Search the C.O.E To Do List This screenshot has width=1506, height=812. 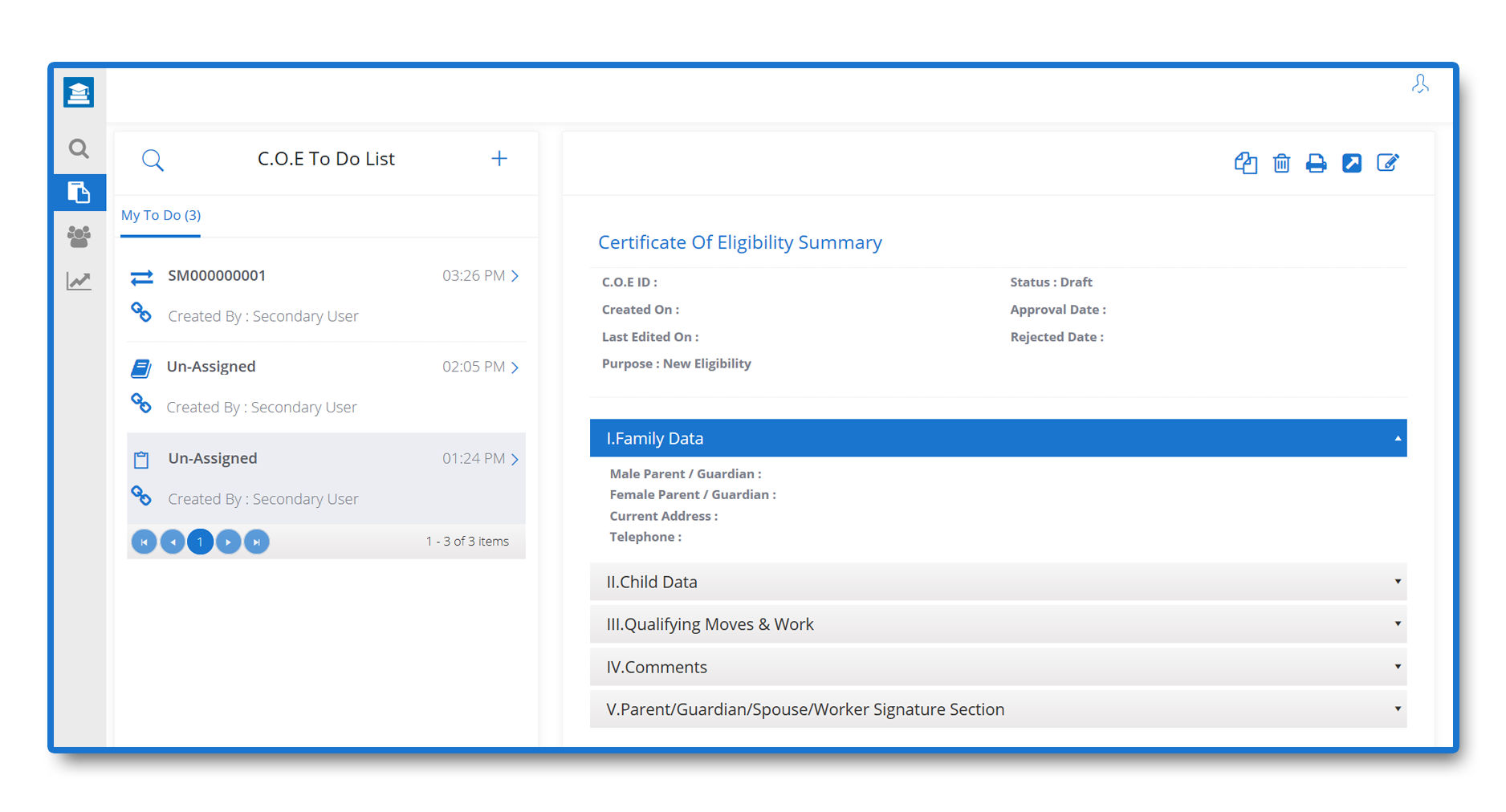(x=153, y=160)
